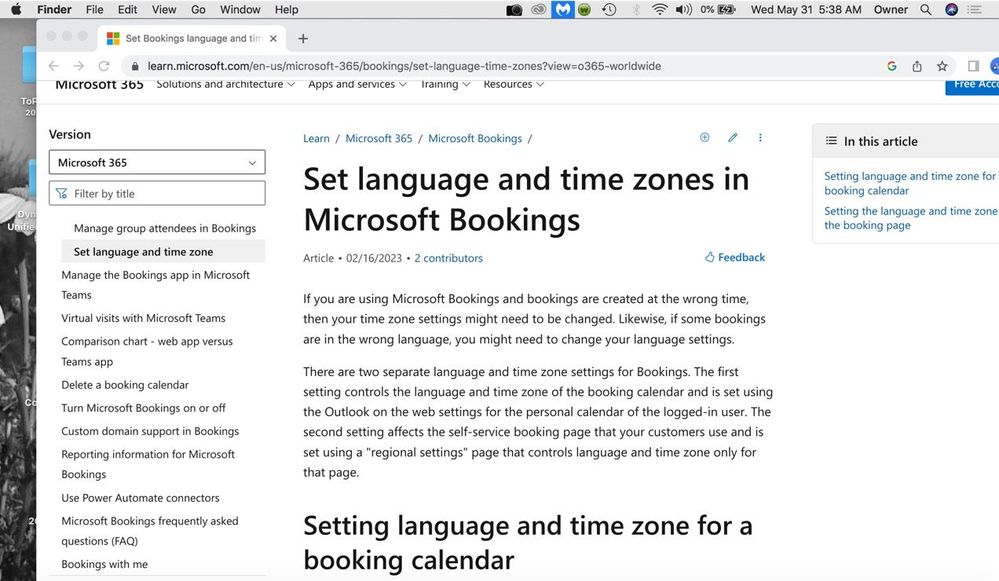Open Setting language and time zone for booking calendar link
The height and width of the screenshot is (581, 999).
[x=909, y=183]
